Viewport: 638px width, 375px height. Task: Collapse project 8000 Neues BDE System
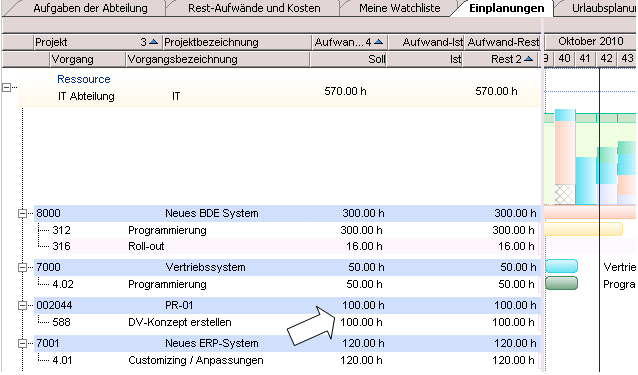[22, 213]
